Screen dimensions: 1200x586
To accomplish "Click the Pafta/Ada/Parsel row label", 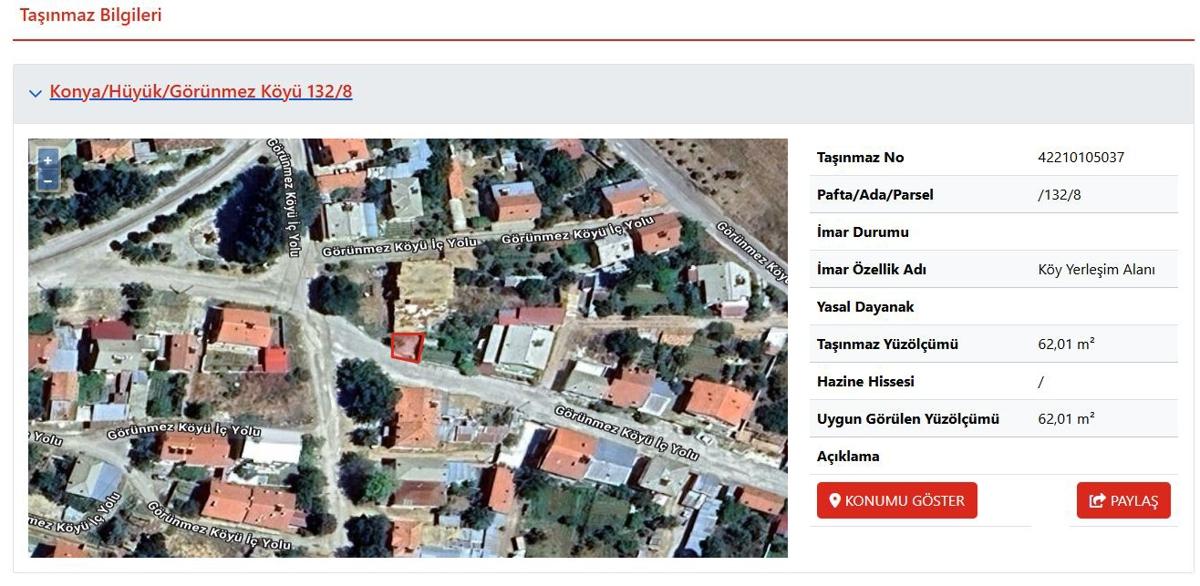I will 875,195.
